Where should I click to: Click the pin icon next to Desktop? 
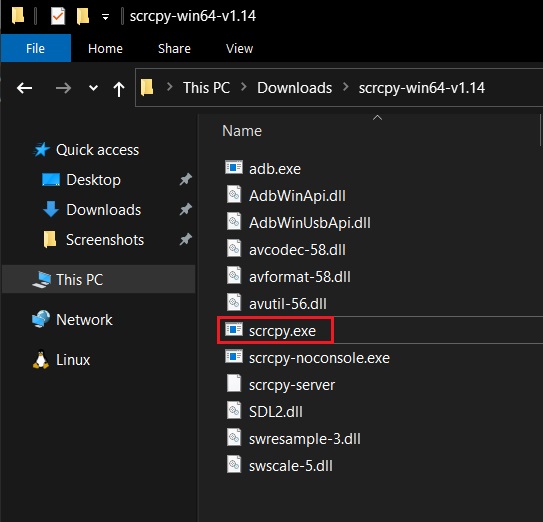[186, 179]
